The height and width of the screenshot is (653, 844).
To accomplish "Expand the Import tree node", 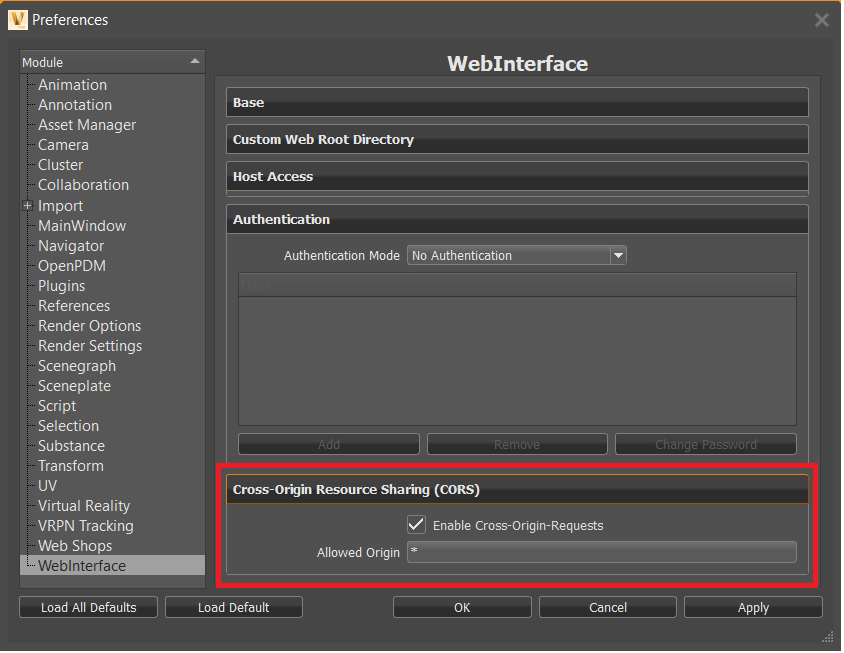I will pos(27,206).
